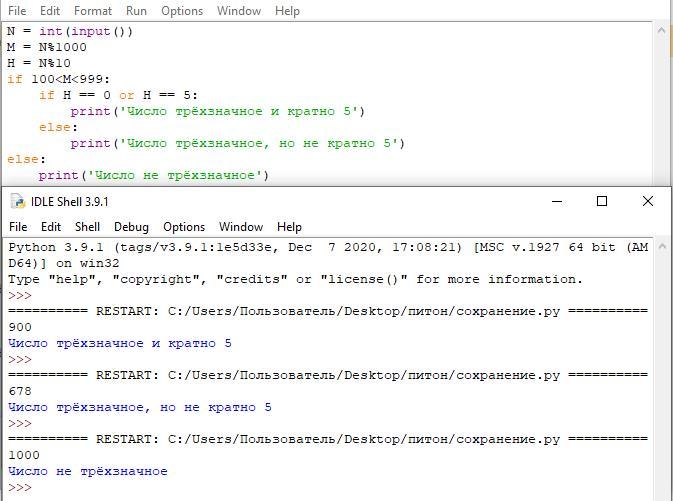The height and width of the screenshot is (501, 673).
Task: Open the Run menu in the editor window
Action: pyautogui.click(x=136, y=11)
